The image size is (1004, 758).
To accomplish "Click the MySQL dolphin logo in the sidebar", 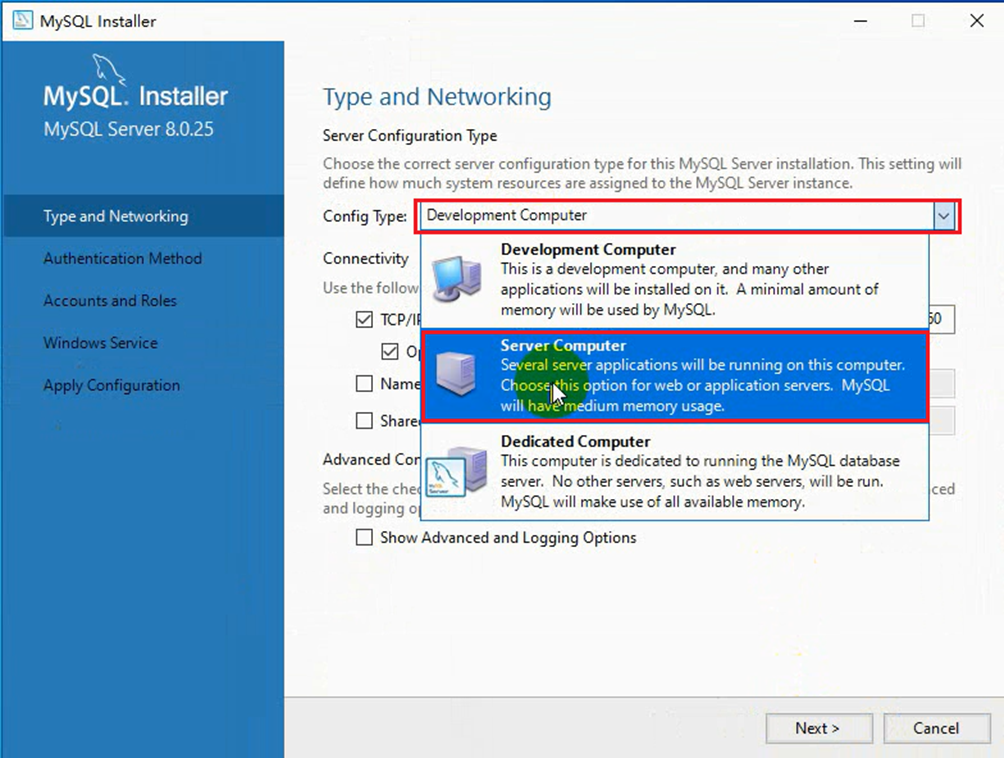I will (108, 69).
